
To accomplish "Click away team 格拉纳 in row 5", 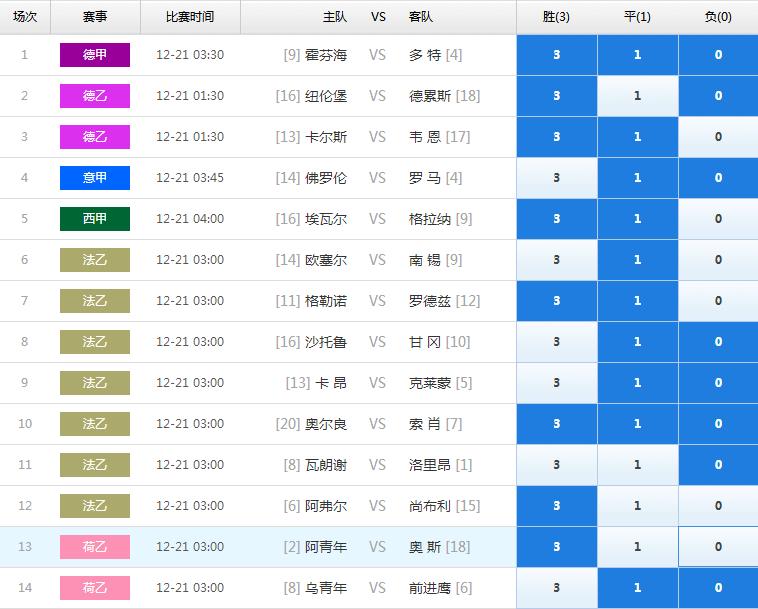I will click(430, 219).
